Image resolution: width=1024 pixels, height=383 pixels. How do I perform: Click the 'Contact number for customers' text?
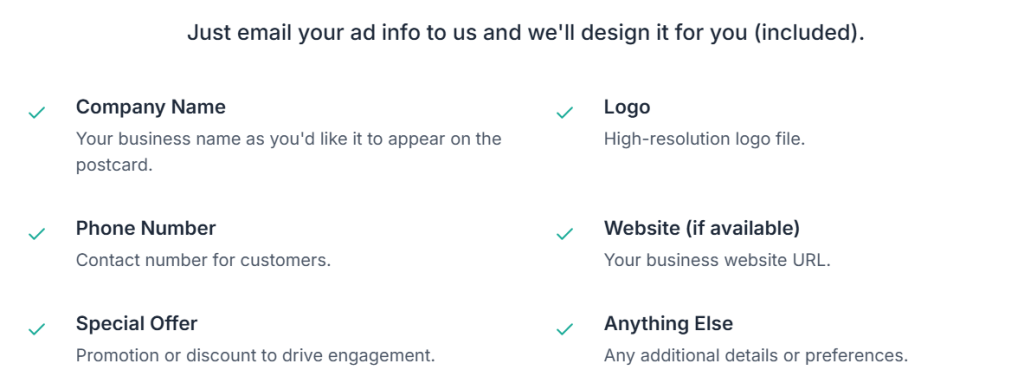coord(203,260)
